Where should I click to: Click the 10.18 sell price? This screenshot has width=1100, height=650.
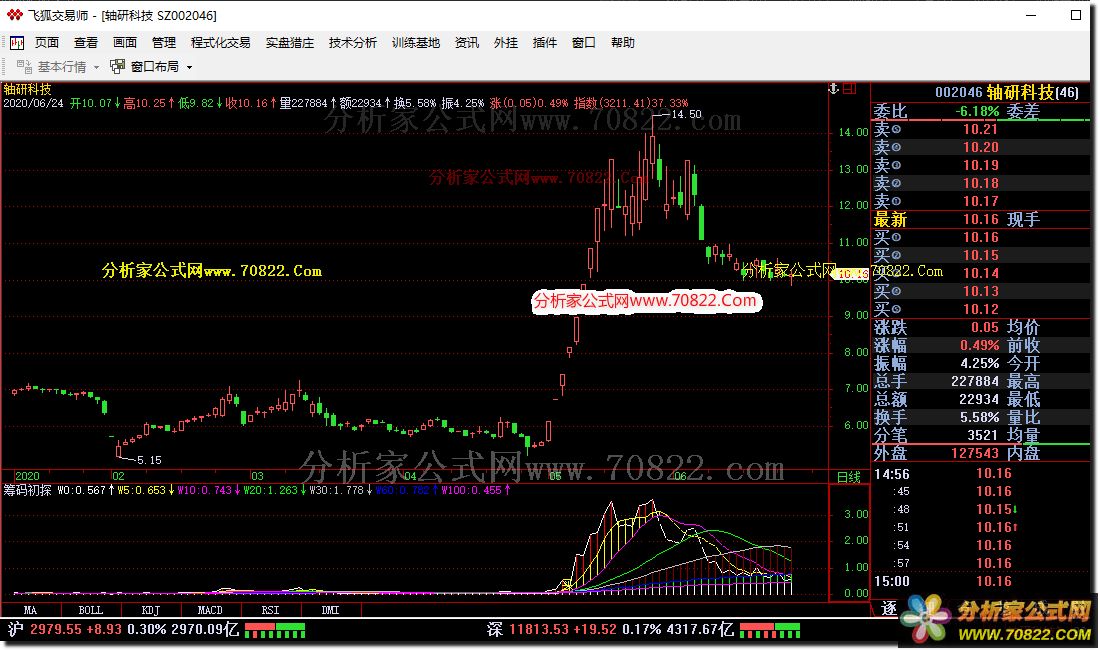point(980,183)
